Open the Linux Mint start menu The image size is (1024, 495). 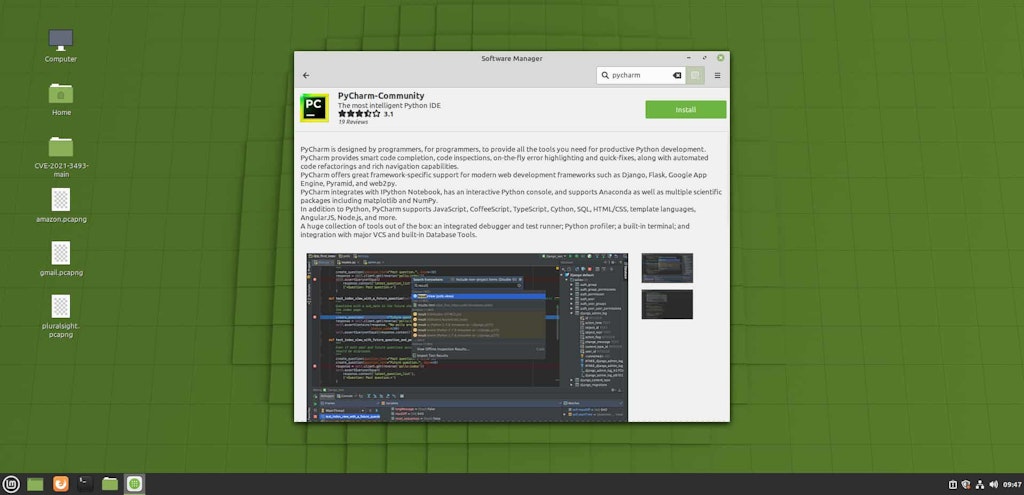click(11, 484)
